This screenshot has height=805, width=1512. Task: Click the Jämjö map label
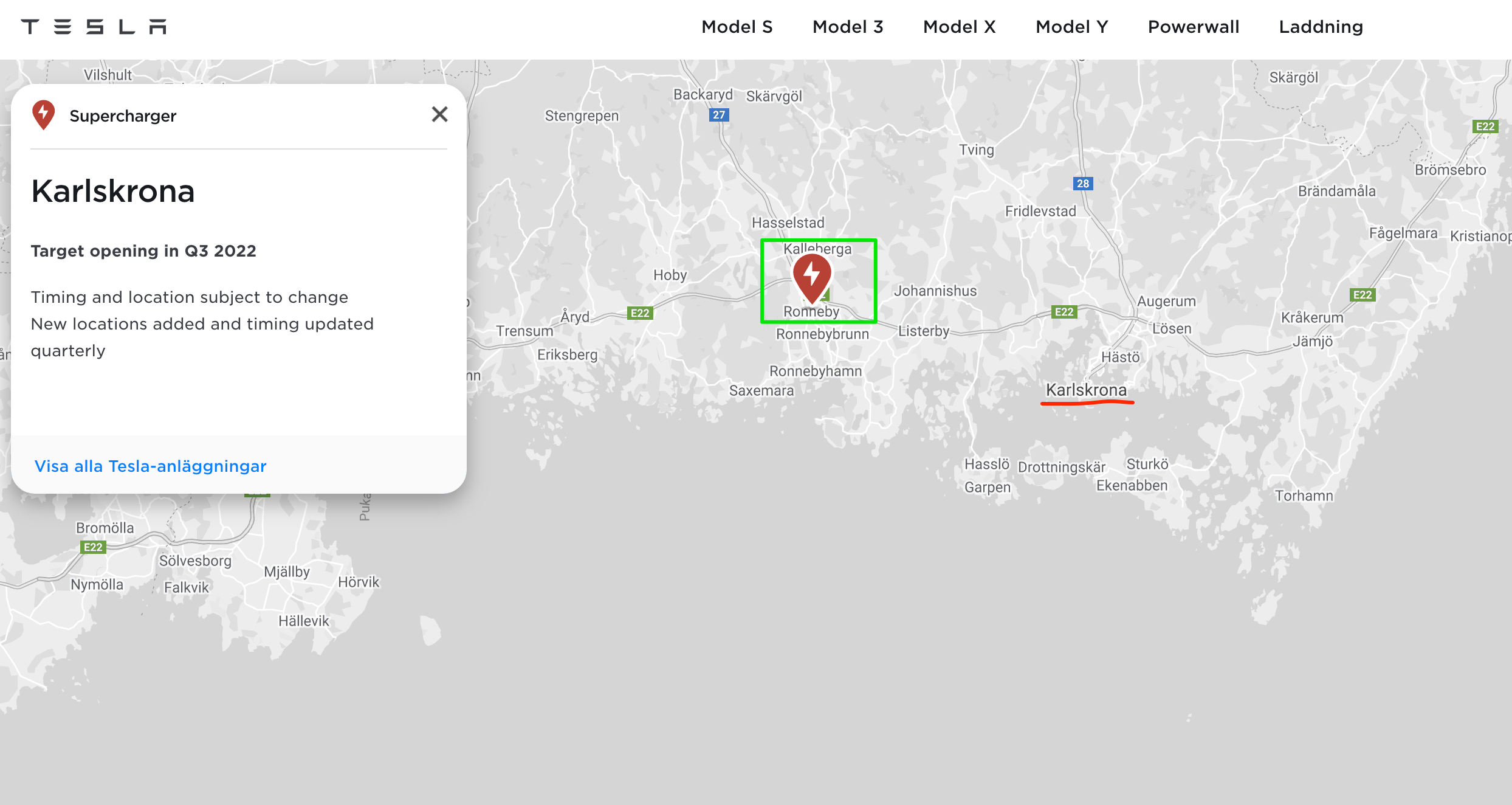tap(1313, 341)
